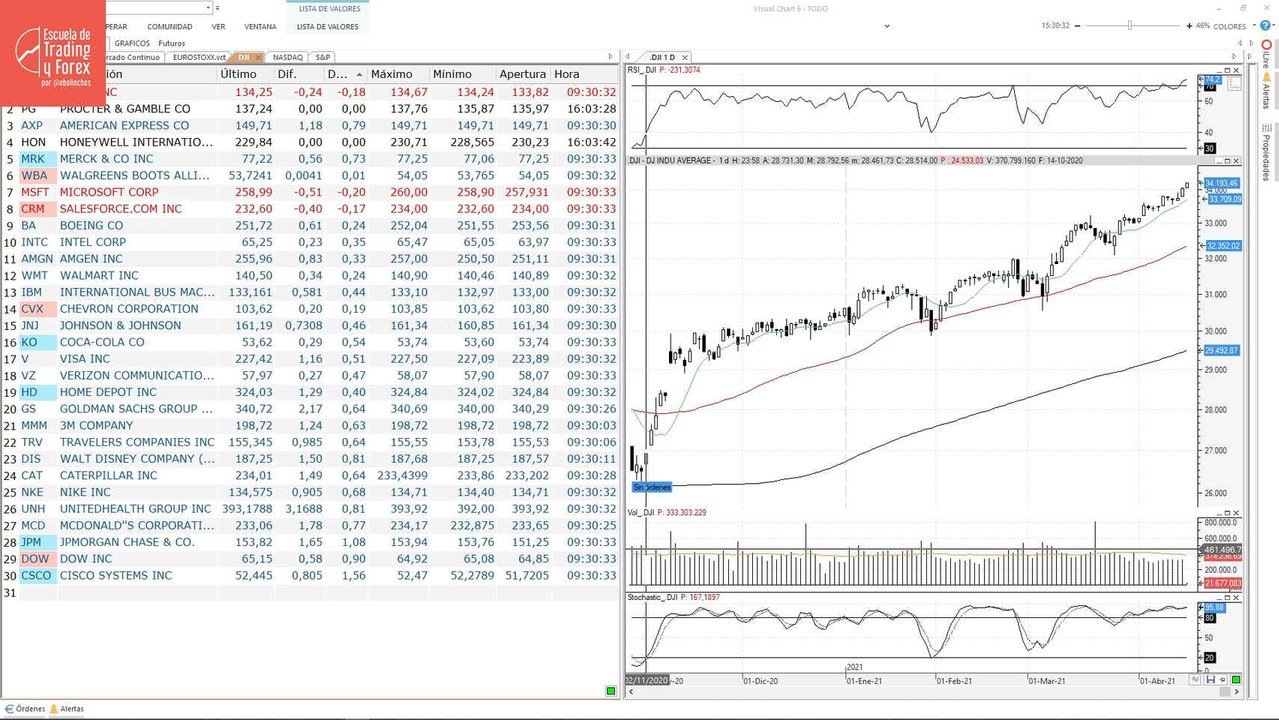Click chart scrollbar left arrow

click(x=631, y=692)
